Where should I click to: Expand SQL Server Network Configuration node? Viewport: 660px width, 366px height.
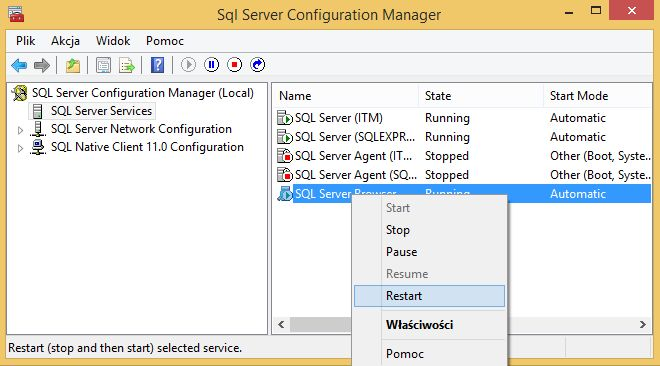(20, 130)
